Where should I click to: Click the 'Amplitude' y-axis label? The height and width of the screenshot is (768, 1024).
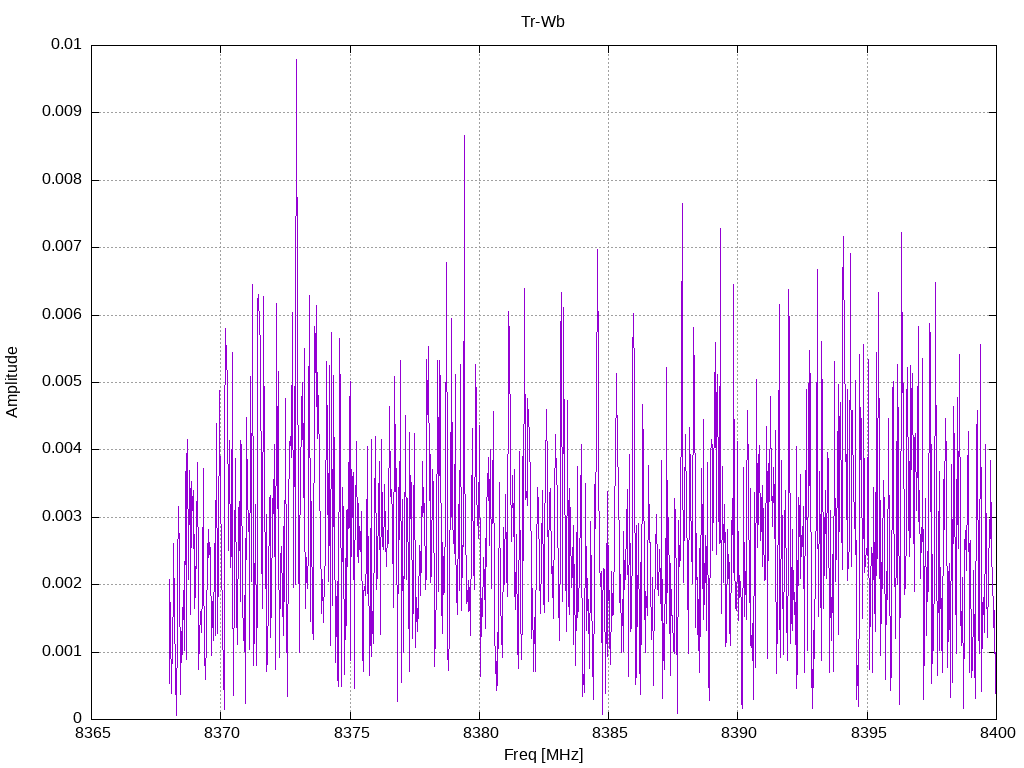[12, 382]
